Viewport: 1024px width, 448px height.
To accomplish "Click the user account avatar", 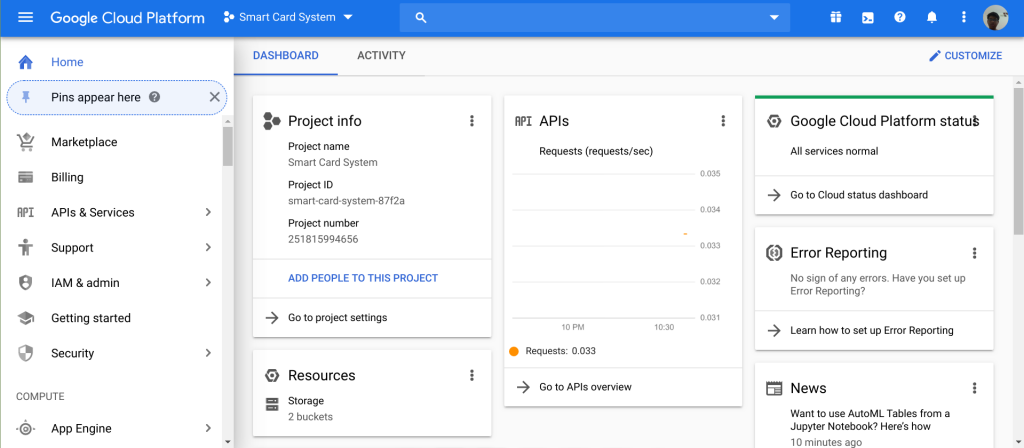I will click(x=996, y=18).
